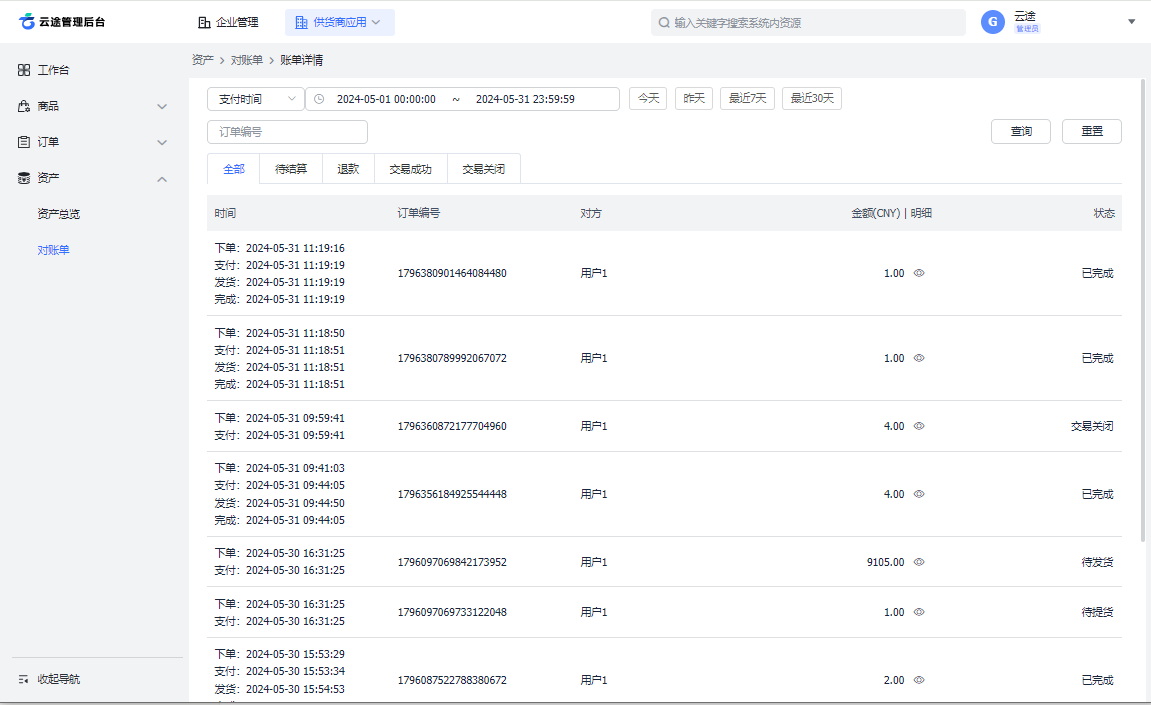
Task: Collapse the 资产 menu chevron
Action: 162,178
